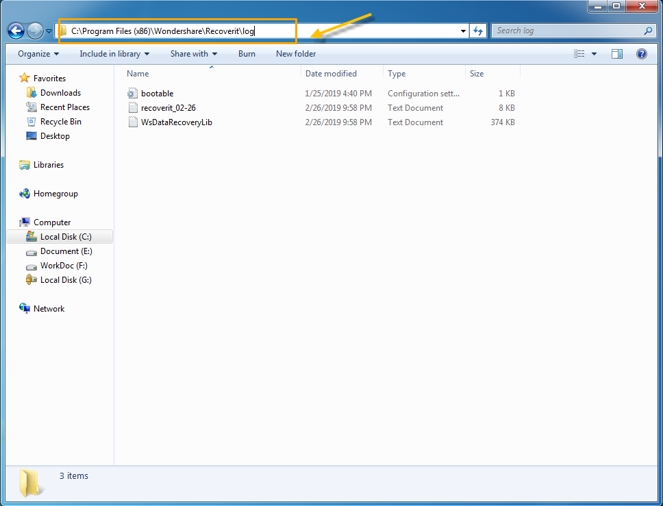Open Libraries in the navigation pane
The height and width of the screenshot is (506, 663).
(x=48, y=164)
